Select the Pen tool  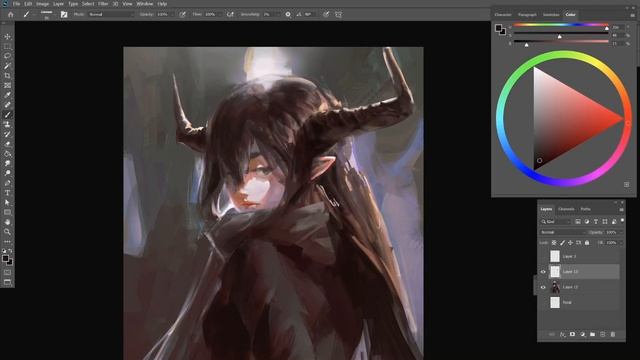pos(7,183)
